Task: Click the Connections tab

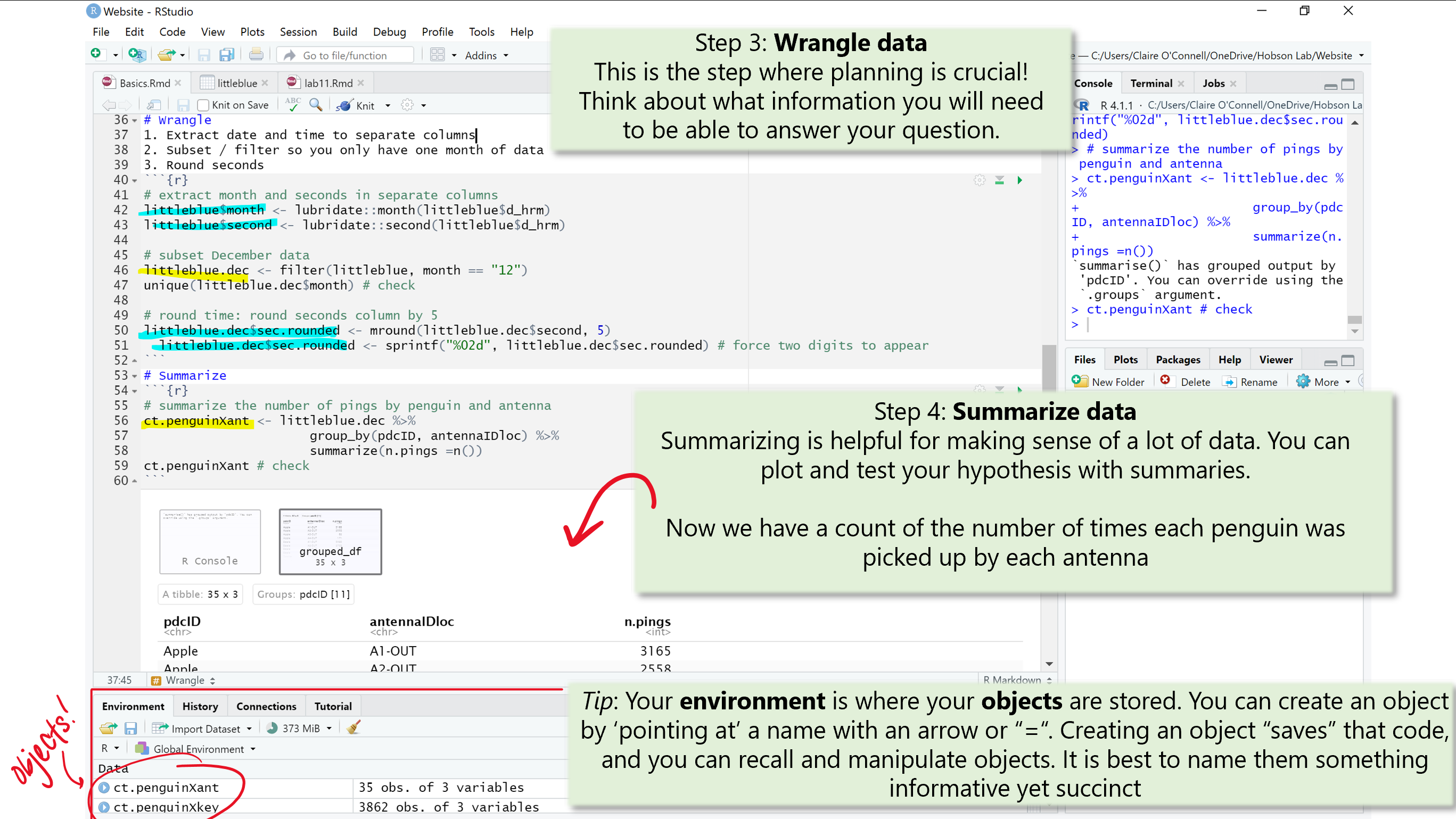Action: 266,707
